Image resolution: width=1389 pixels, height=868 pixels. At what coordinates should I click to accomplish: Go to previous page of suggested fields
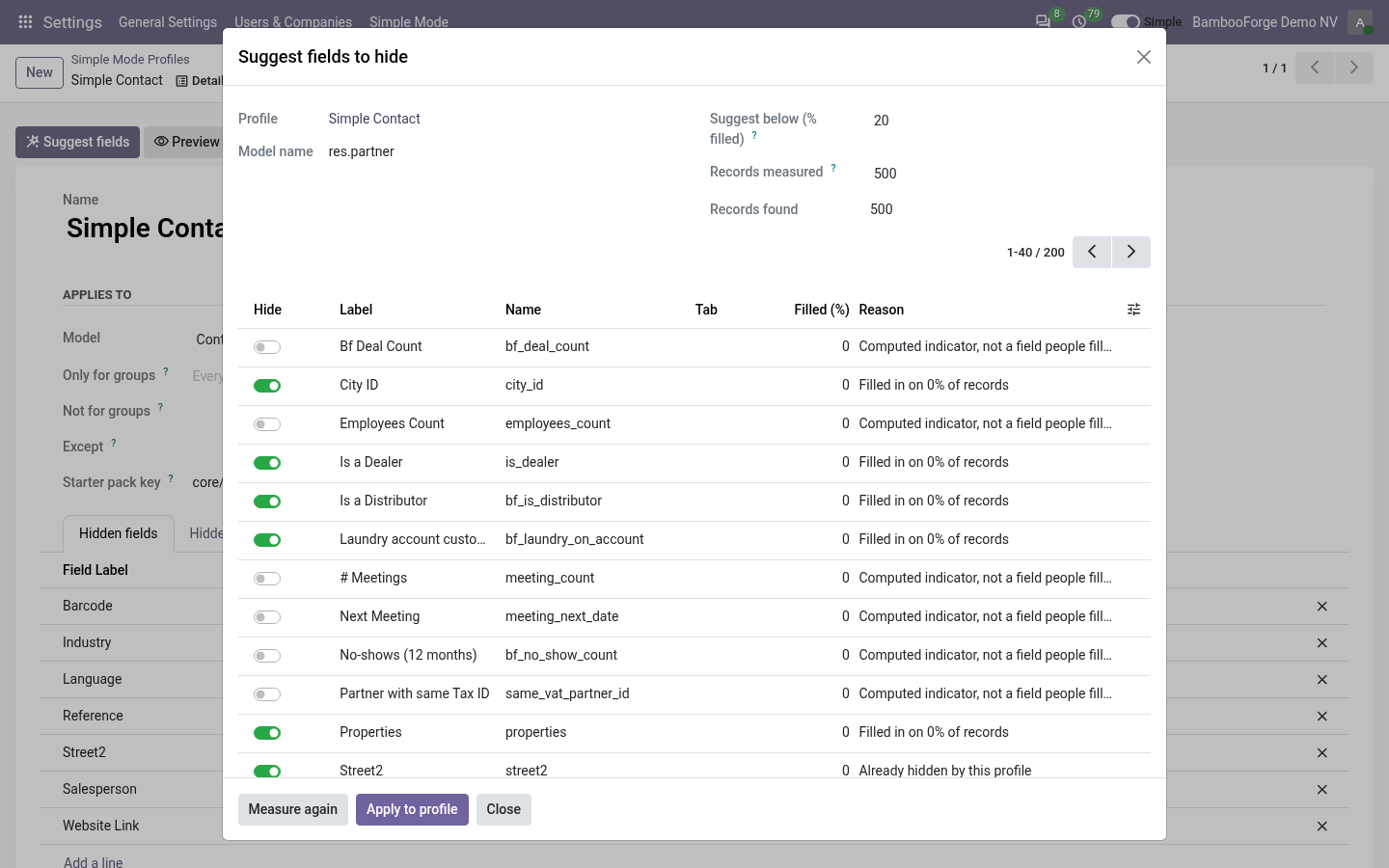point(1092,252)
